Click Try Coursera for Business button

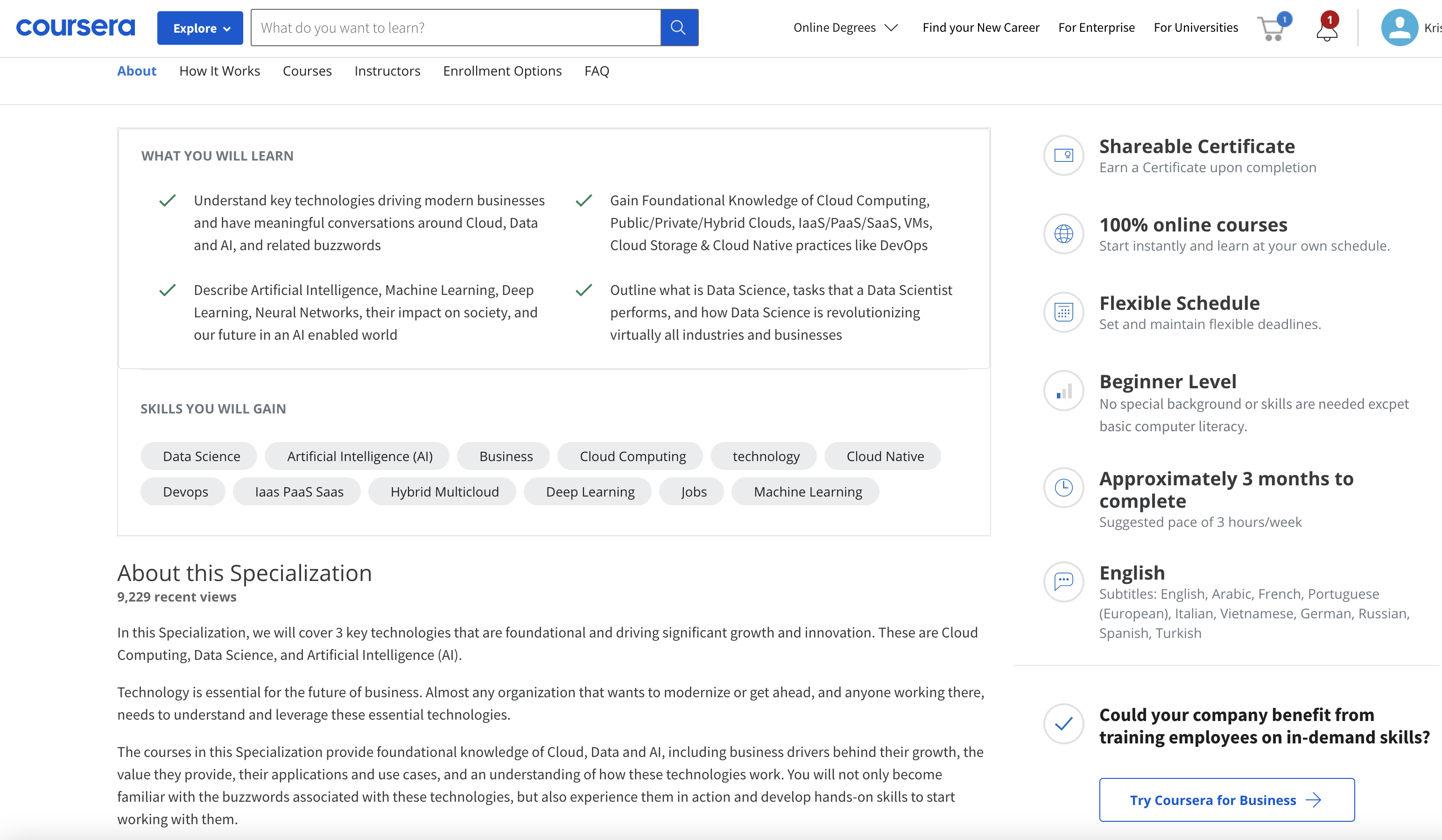click(x=1226, y=799)
